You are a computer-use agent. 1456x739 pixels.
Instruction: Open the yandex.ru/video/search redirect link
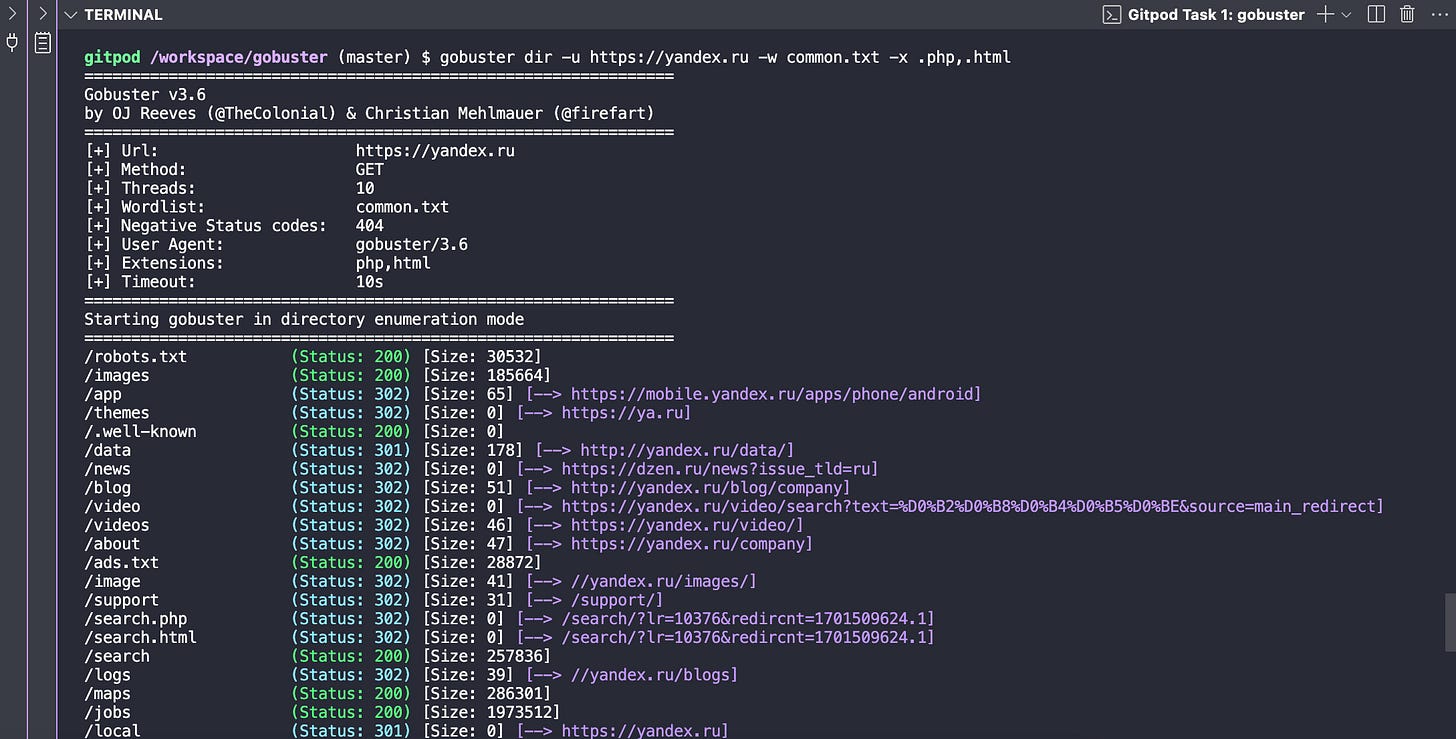click(969, 506)
